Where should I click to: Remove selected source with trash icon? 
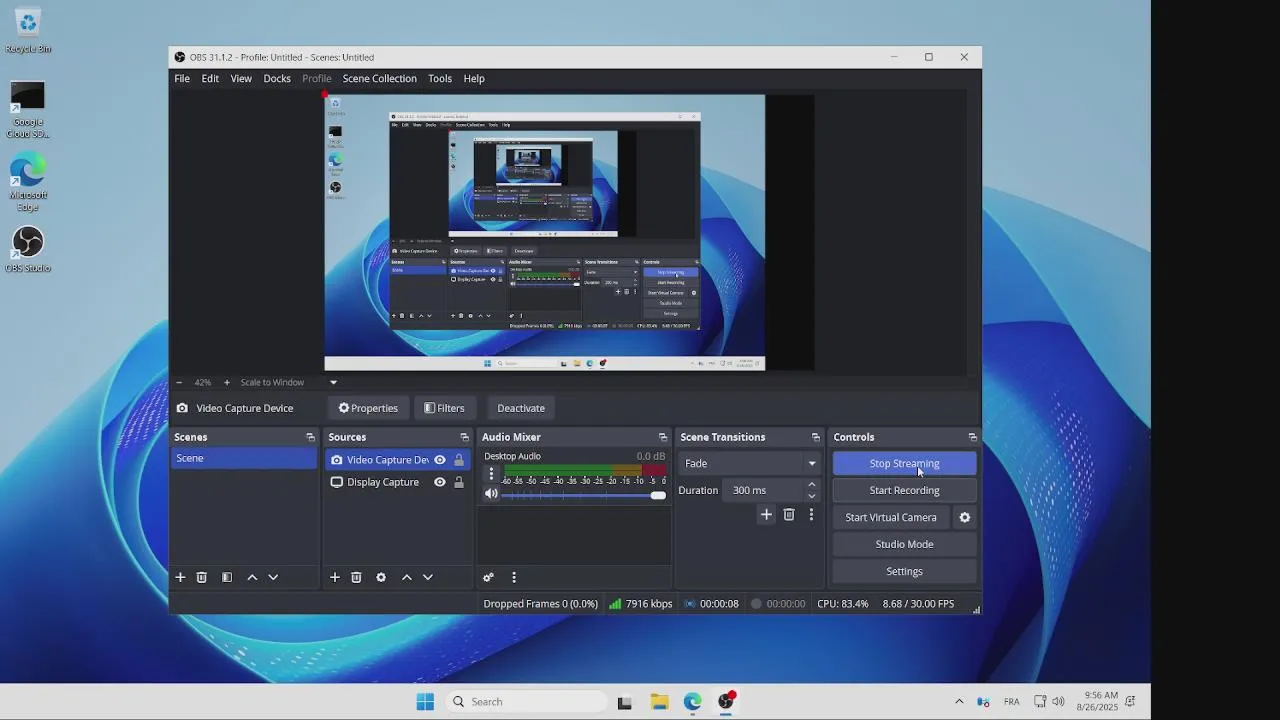point(356,577)
